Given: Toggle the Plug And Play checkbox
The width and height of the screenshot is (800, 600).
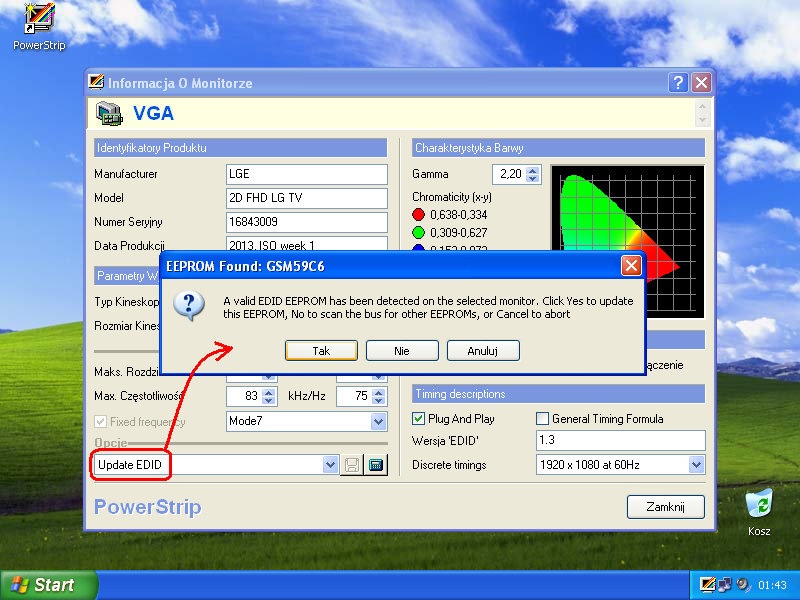Looking at the screenshot, I should pyautogui.click(x=418, y=419).
